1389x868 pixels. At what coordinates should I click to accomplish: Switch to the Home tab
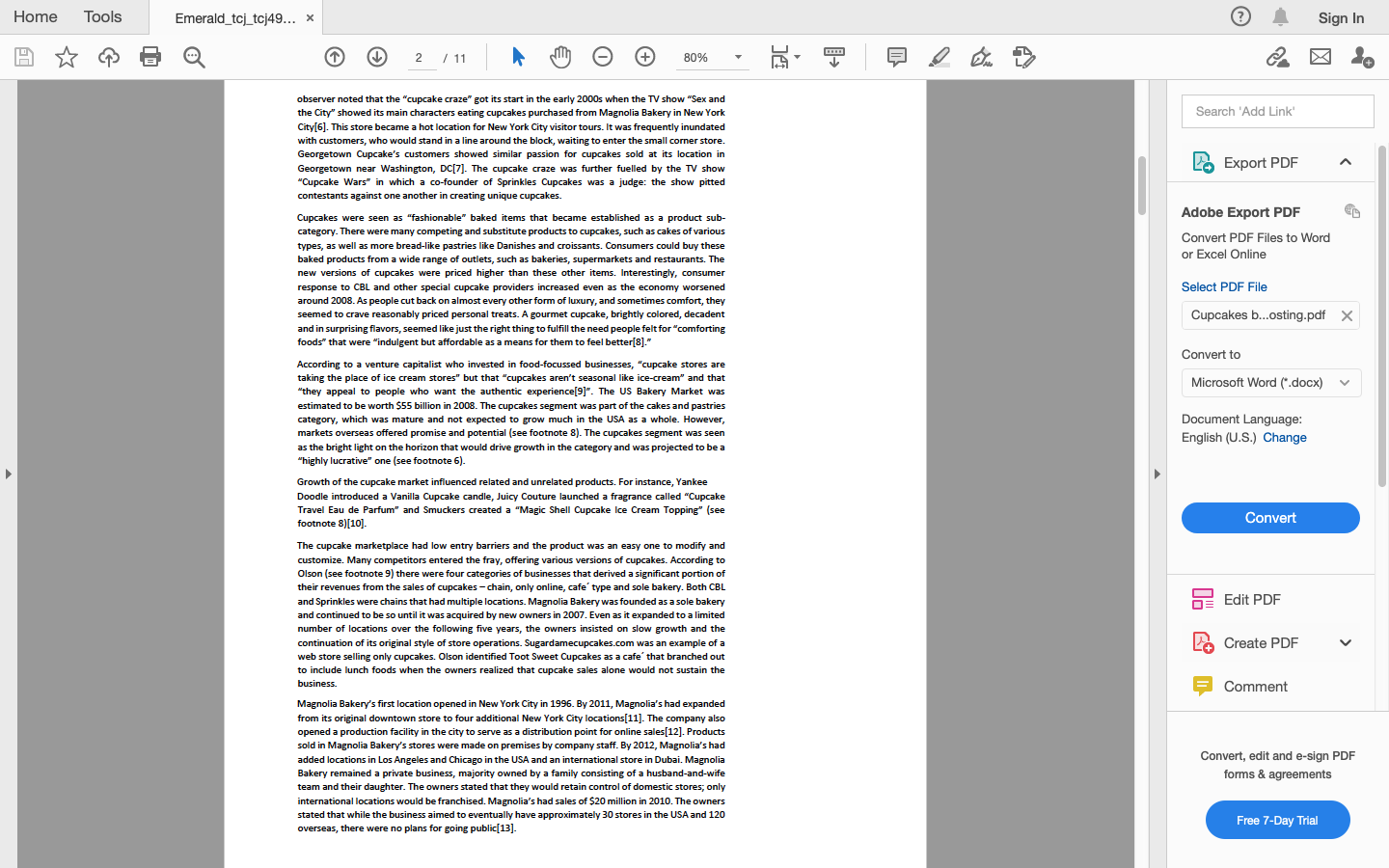tap(35, 16)
